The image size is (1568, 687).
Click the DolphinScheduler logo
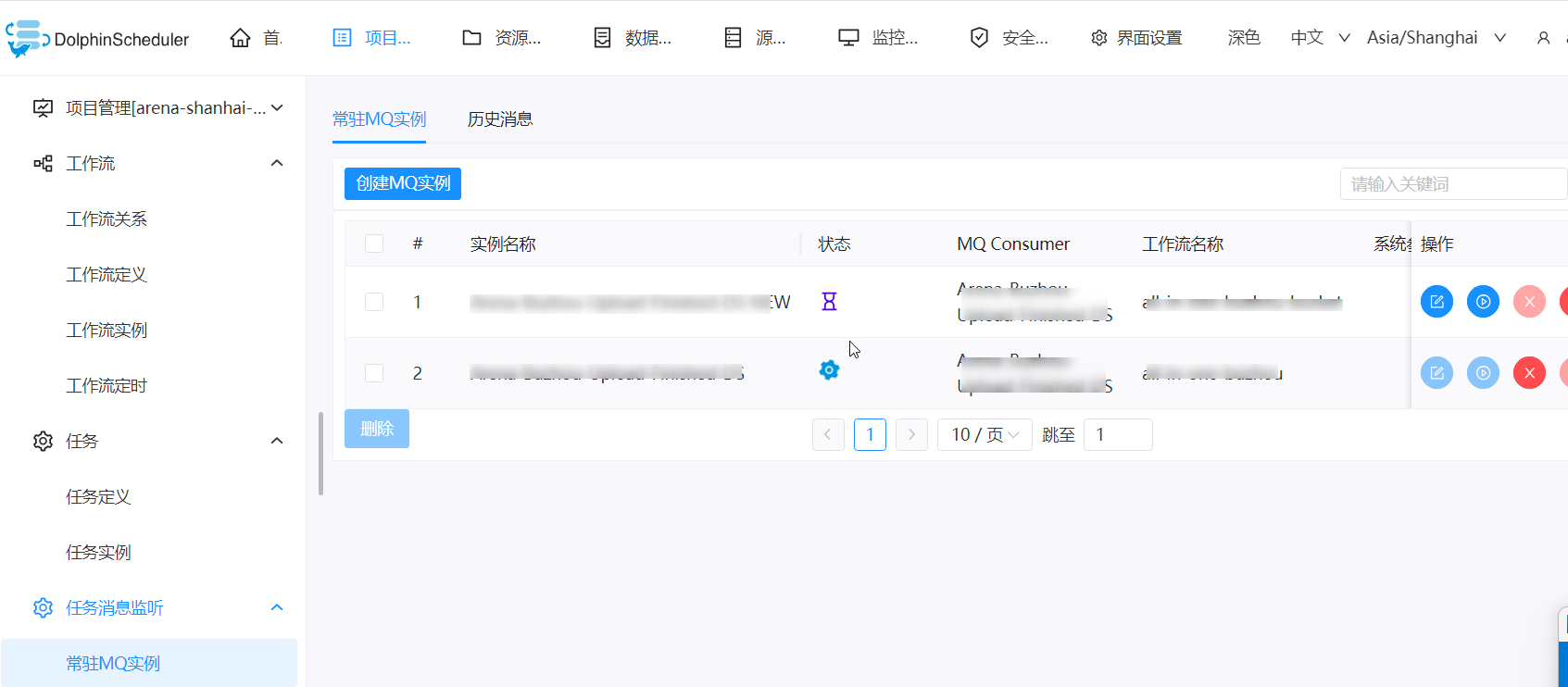[97, 38]
